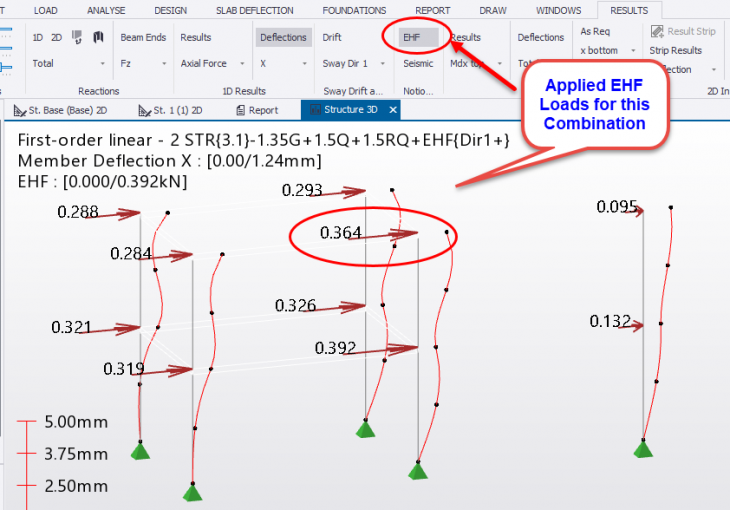
Task: Click the Result Strip pencil icon
Action: click(657, 31)
